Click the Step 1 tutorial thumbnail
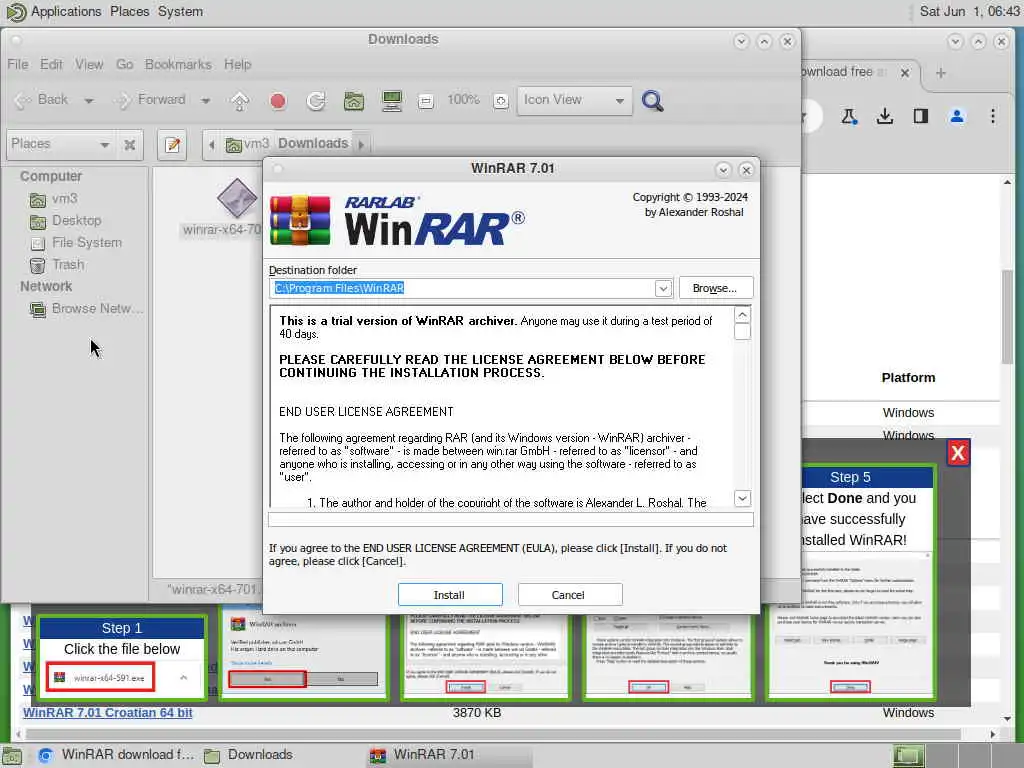This screenshot has height=768, width=1024. coord(122,658)
